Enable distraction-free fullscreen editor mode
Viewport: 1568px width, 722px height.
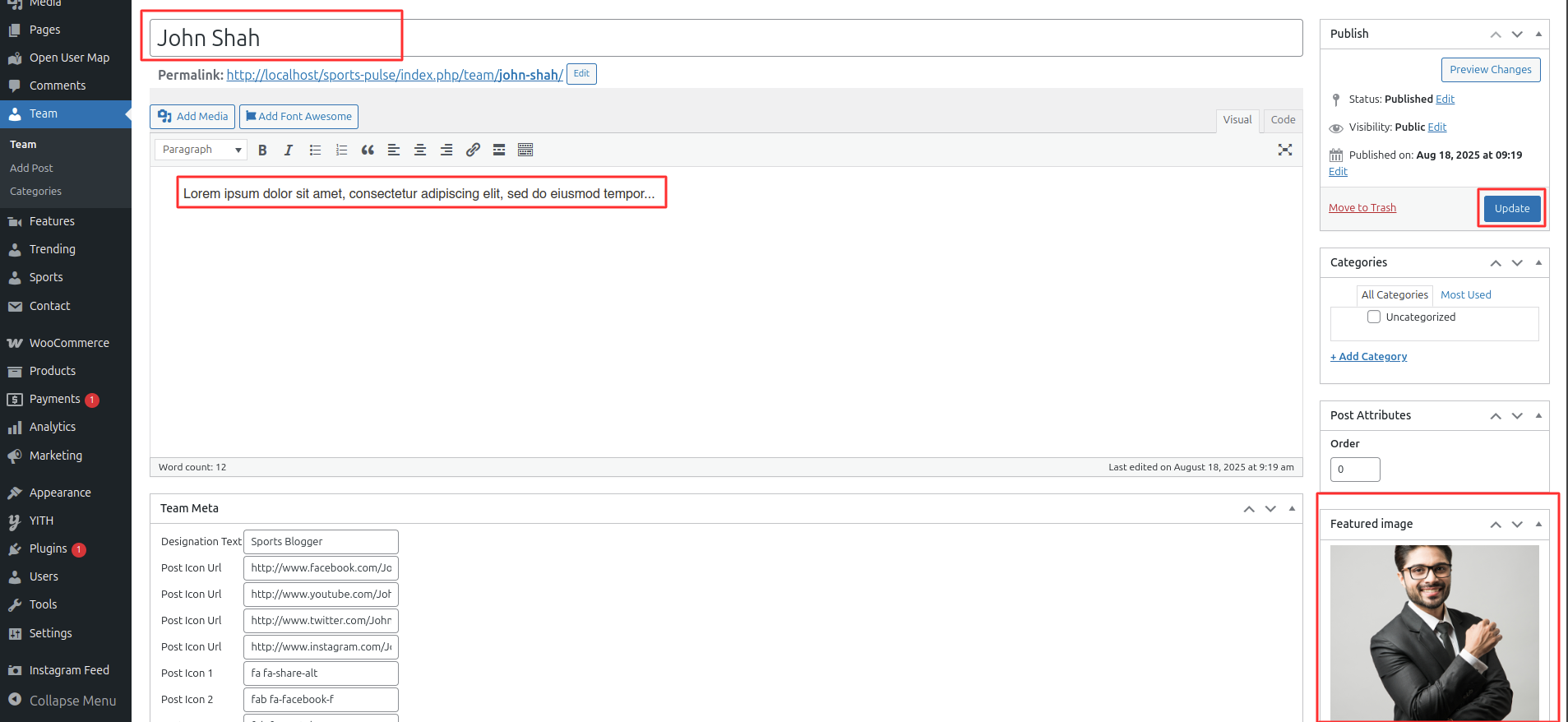pos(1285,150)
